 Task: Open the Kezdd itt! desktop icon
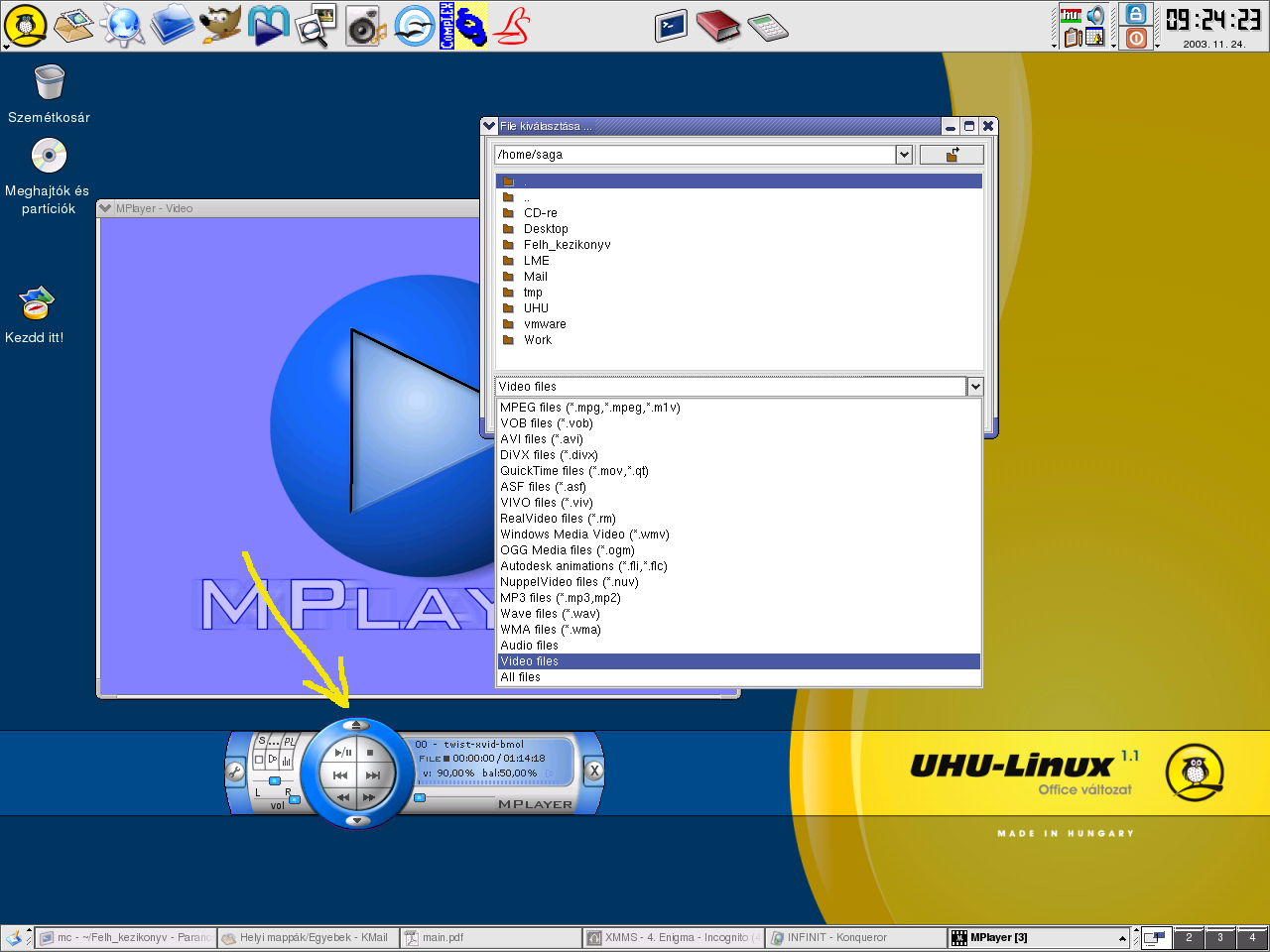click(35, 315)
